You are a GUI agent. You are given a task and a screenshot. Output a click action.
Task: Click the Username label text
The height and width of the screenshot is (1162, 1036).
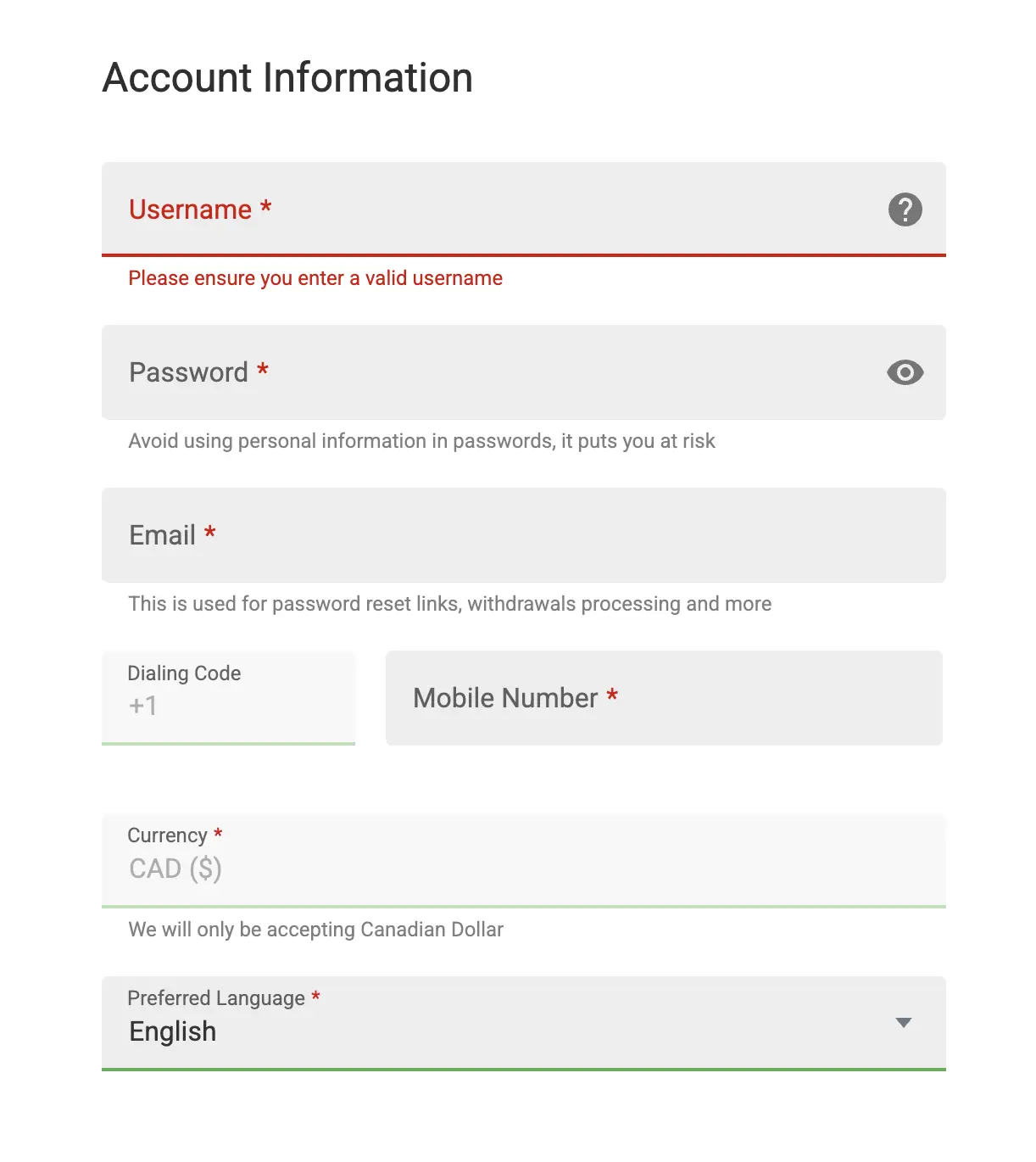[x=200, y=209]
